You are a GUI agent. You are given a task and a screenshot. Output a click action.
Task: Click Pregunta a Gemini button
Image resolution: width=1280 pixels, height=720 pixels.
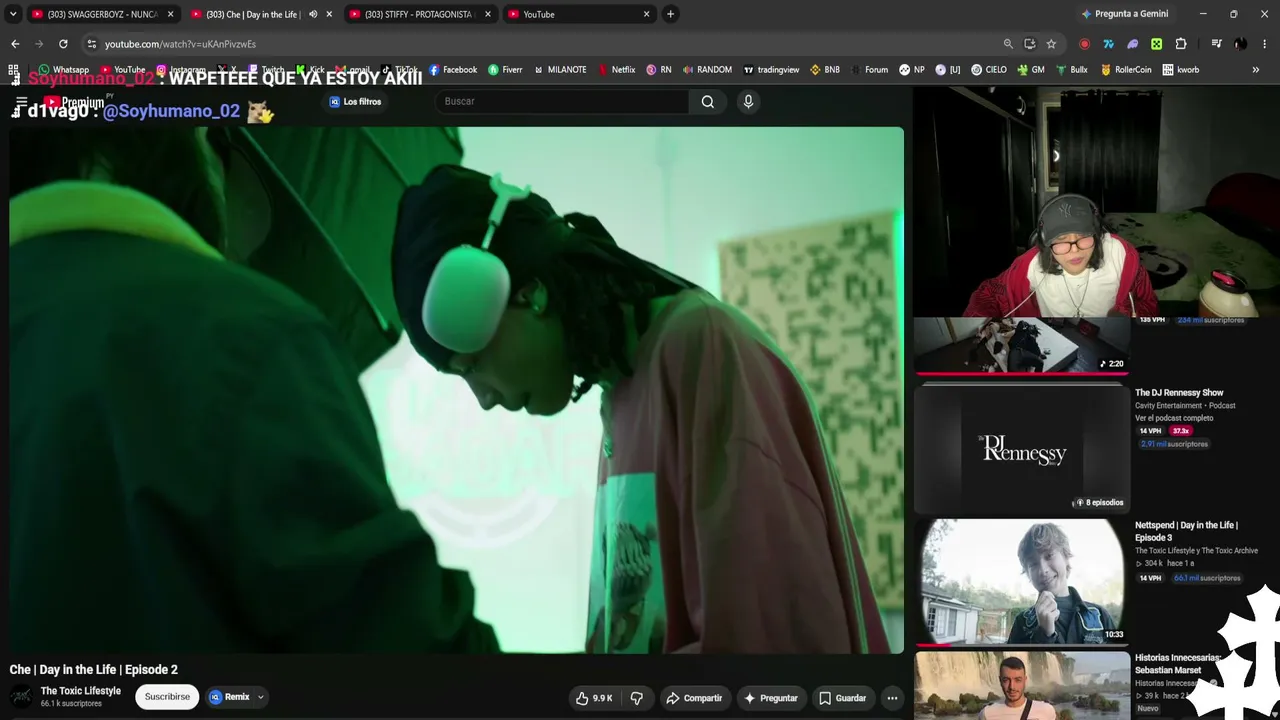[1124, 14]
